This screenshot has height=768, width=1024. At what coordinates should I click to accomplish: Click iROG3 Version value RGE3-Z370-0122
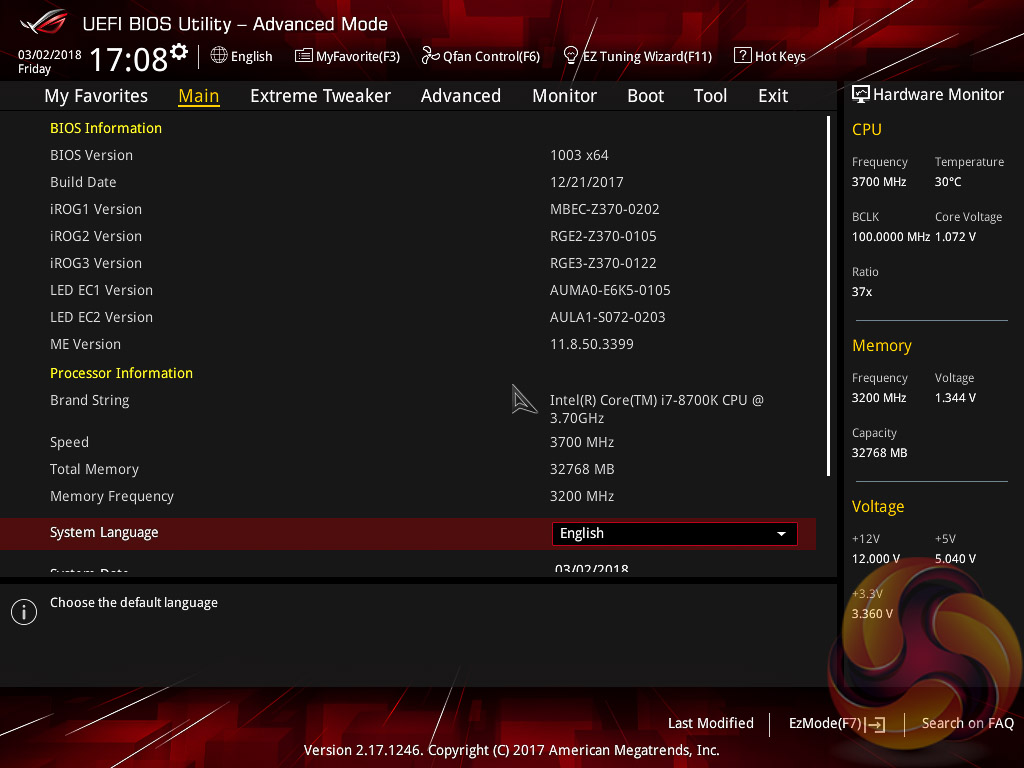[603, 263]
